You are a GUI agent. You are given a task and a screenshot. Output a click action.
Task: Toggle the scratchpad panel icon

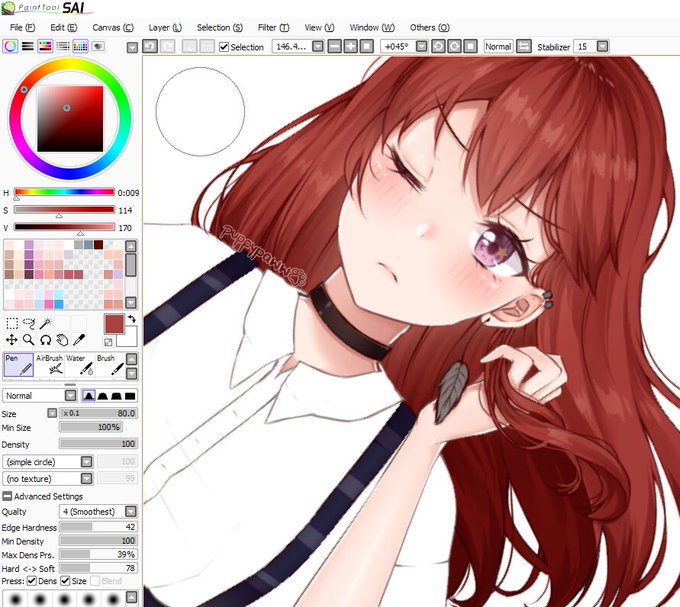point(98,46)
